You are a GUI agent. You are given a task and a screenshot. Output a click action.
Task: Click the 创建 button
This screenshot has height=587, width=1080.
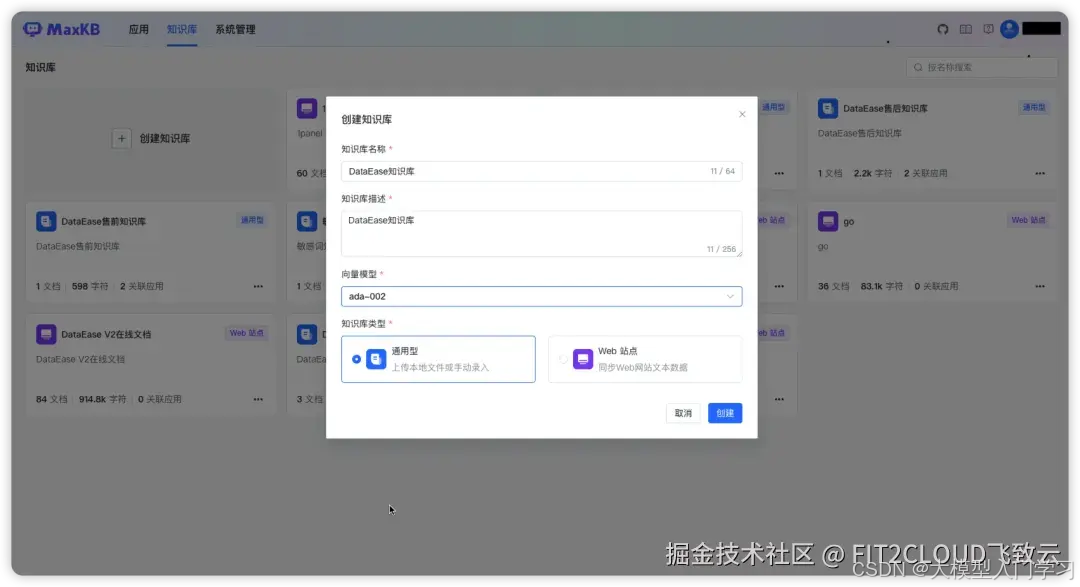(725, 413)
